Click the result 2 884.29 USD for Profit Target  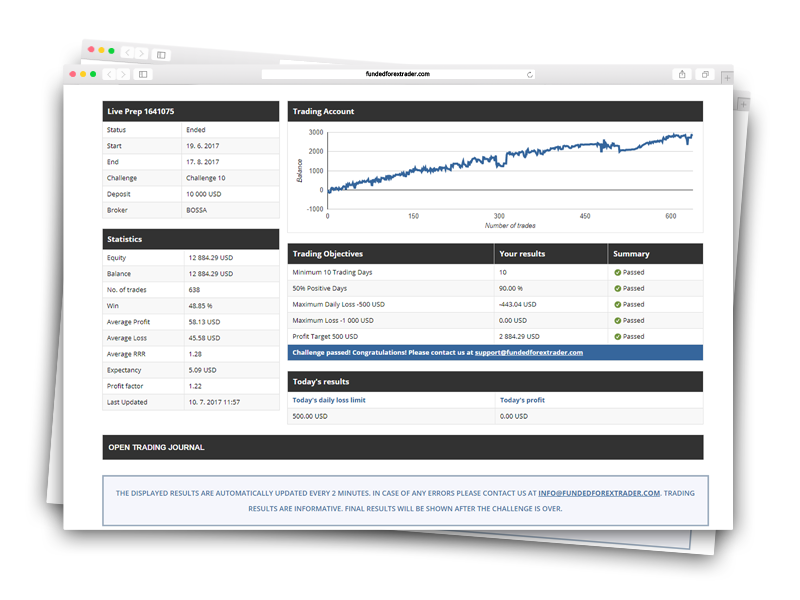tap(519, 337)
